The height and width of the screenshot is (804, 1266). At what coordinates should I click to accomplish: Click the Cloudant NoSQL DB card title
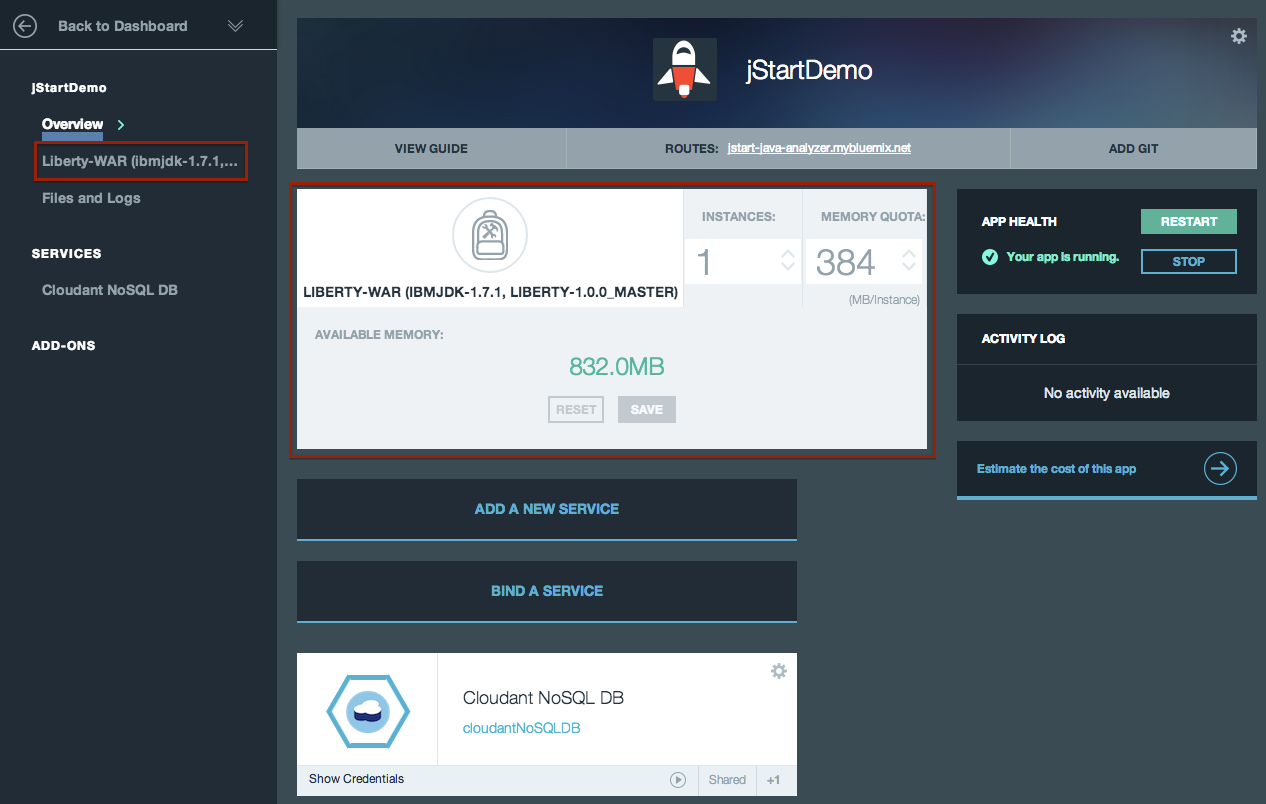click(x=543, y=698)
